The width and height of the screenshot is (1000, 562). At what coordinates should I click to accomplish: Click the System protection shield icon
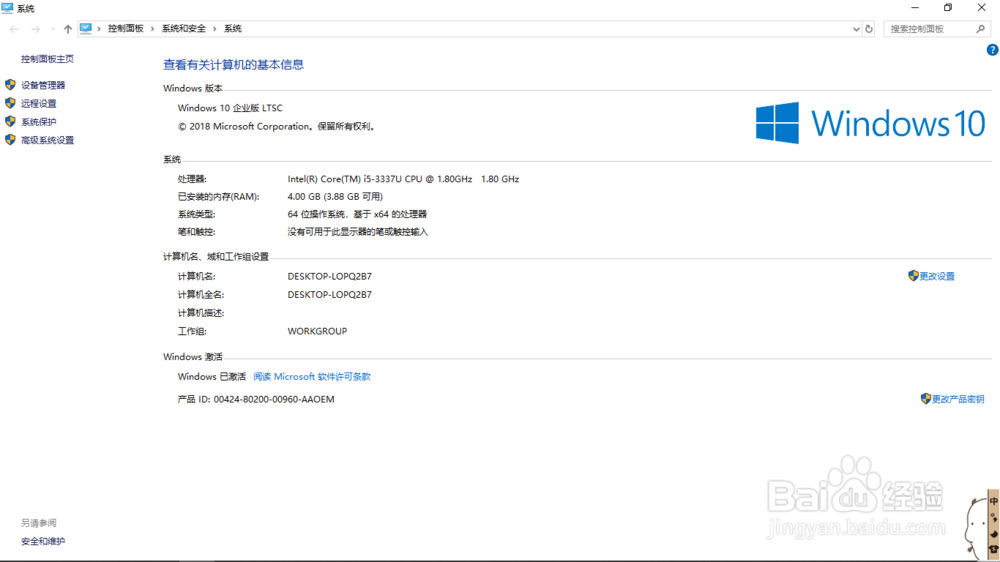click(x=10, y=121)
